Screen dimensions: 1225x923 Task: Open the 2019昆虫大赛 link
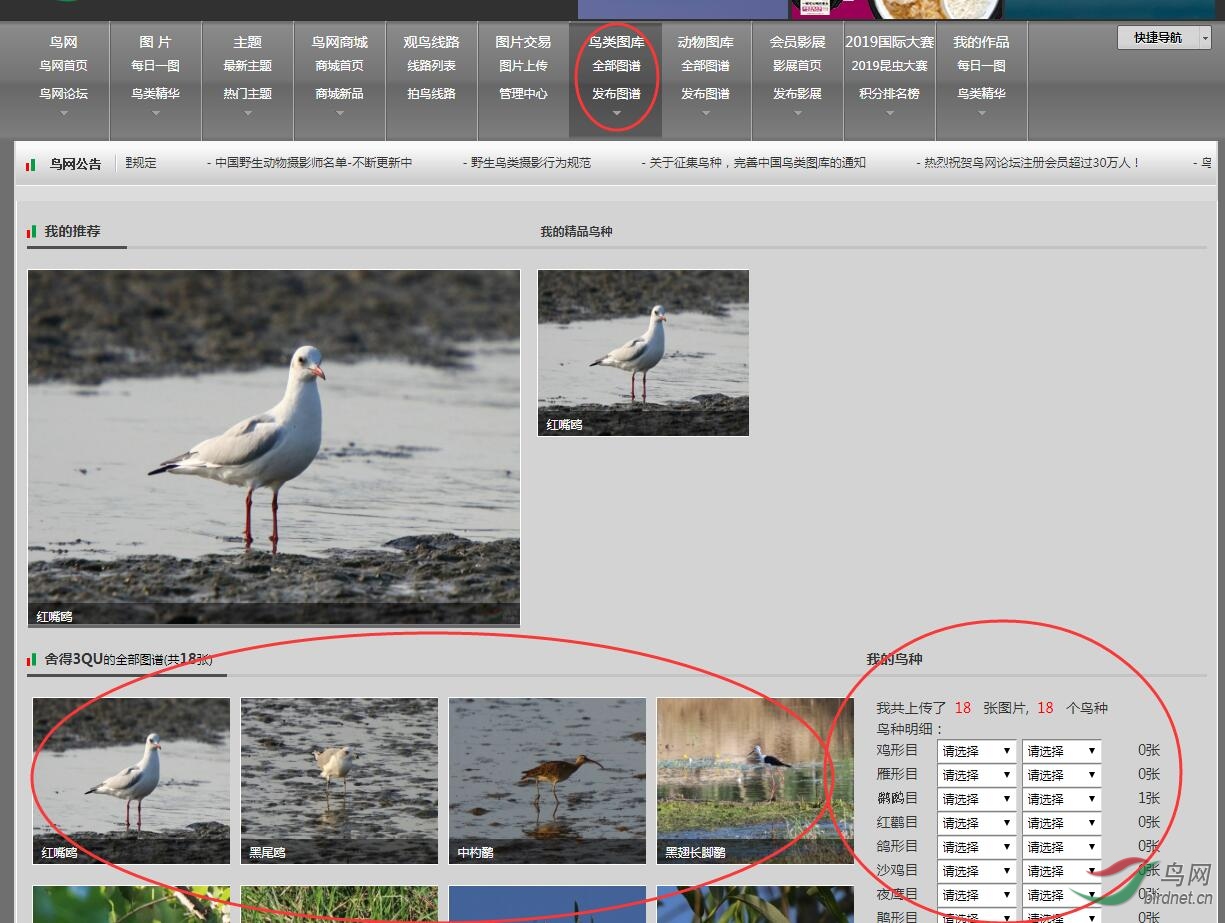pyautogui.click(x=889, y=66)
